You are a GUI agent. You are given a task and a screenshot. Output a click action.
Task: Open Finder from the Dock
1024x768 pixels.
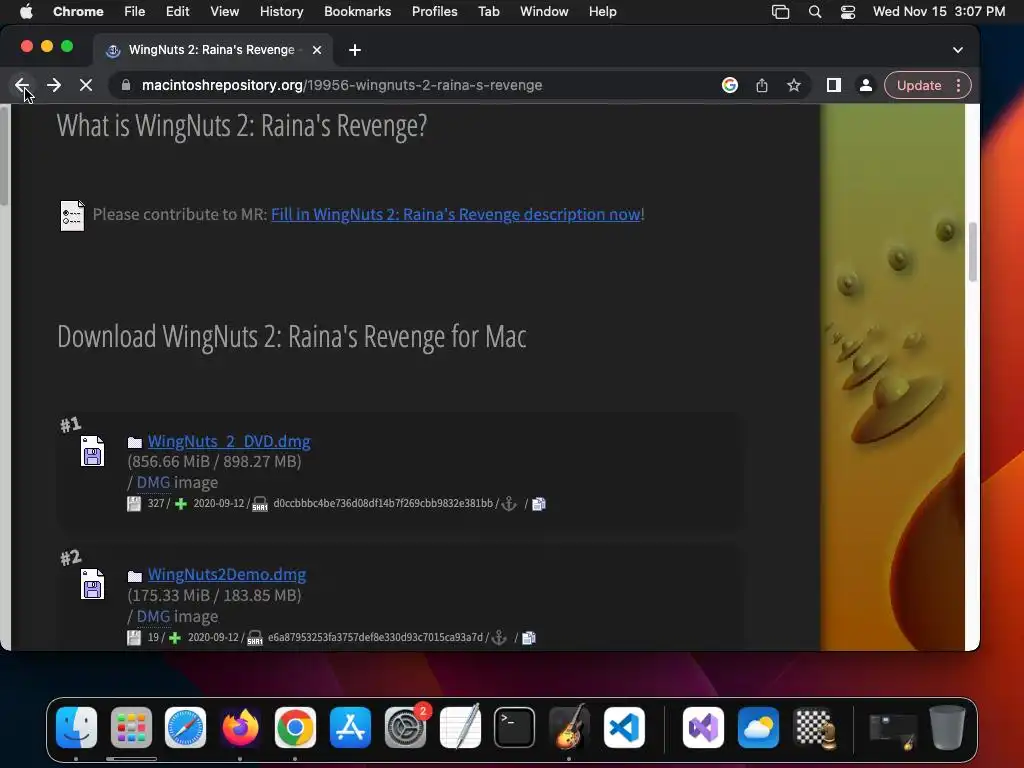tap(76, 728)
